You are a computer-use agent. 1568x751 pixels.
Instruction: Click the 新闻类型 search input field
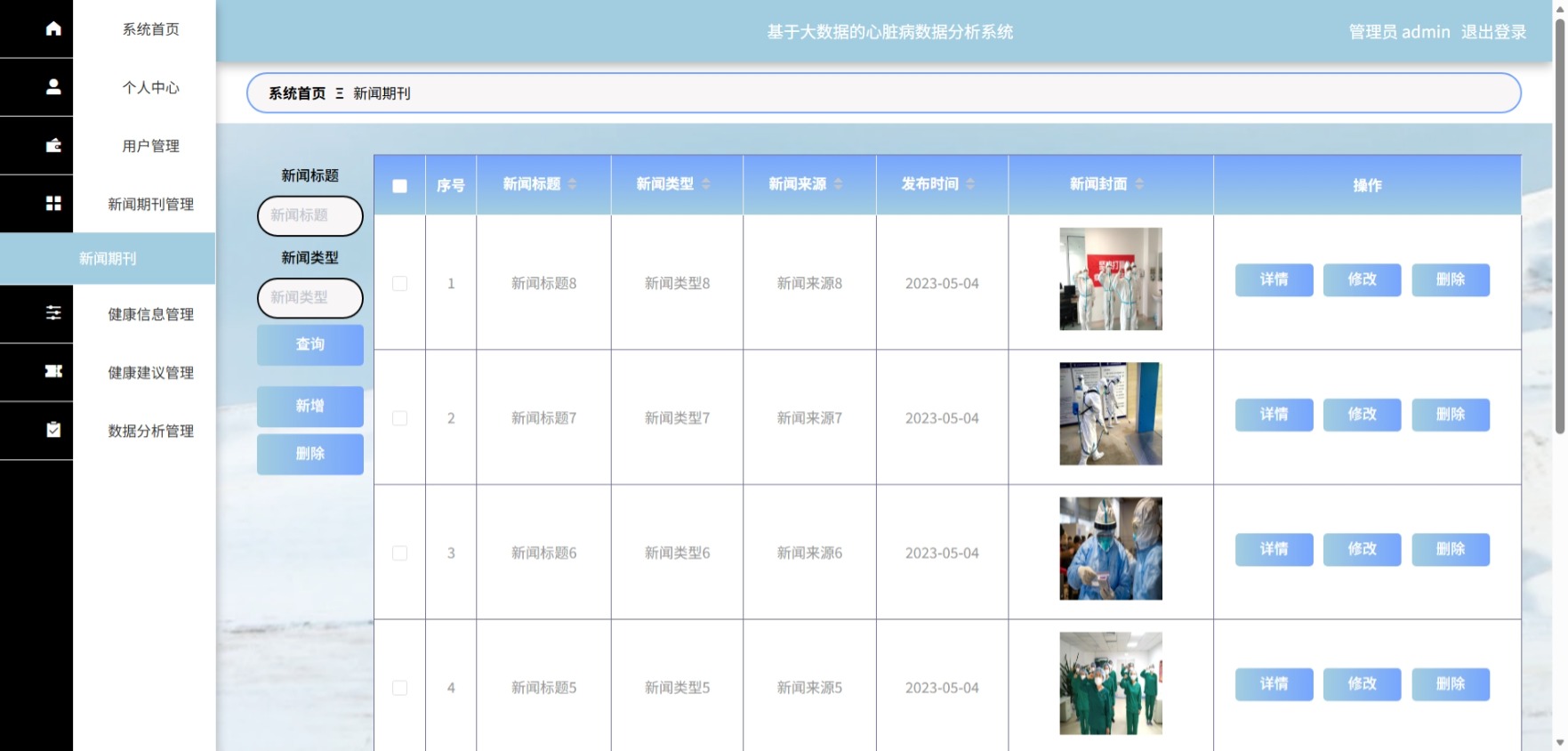(310, 297)
